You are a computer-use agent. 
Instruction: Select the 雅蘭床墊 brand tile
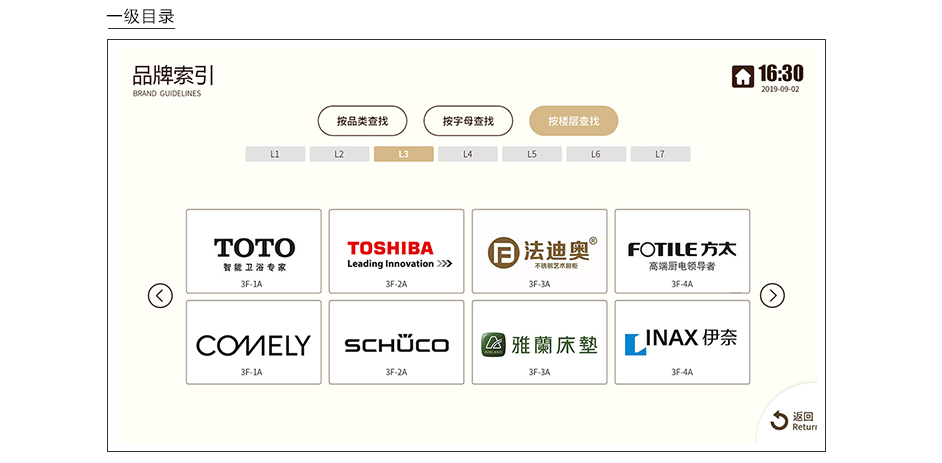pyautogui.click(x=539, y=342)
